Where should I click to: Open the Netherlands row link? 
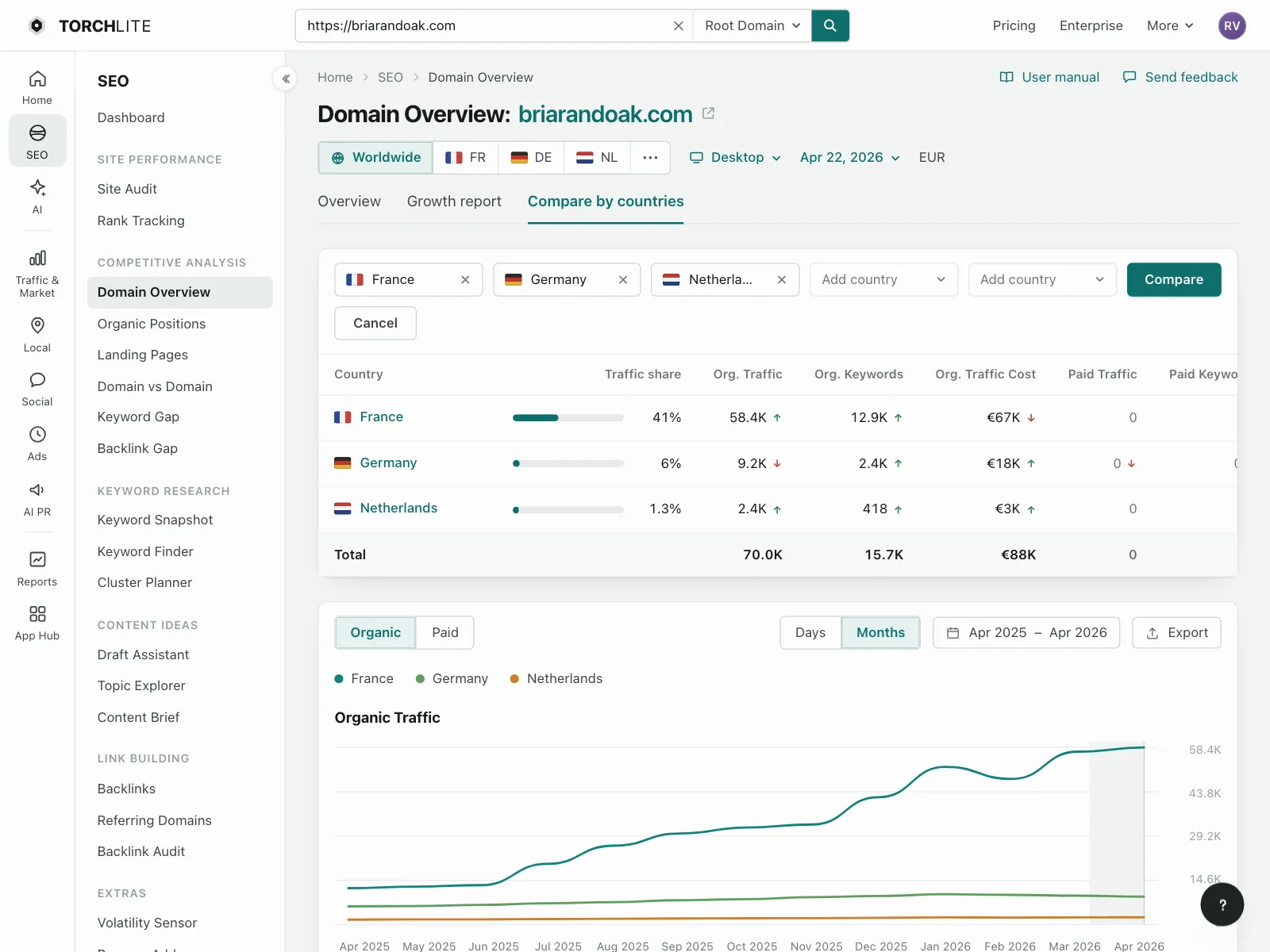[x=398, y=508]
